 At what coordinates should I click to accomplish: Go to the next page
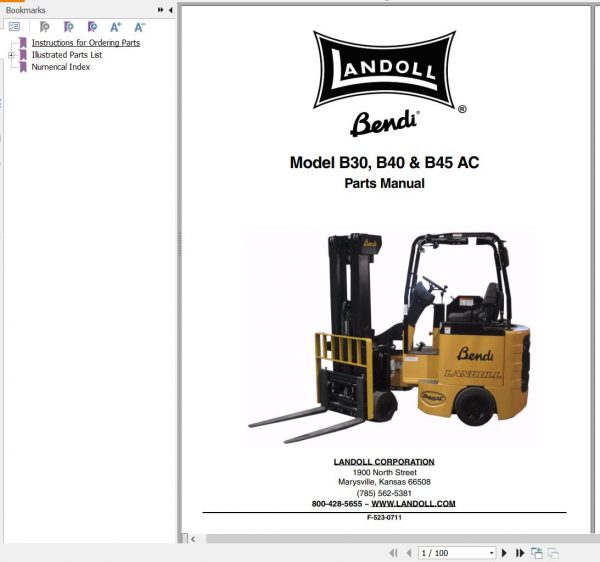pos(504,553)
